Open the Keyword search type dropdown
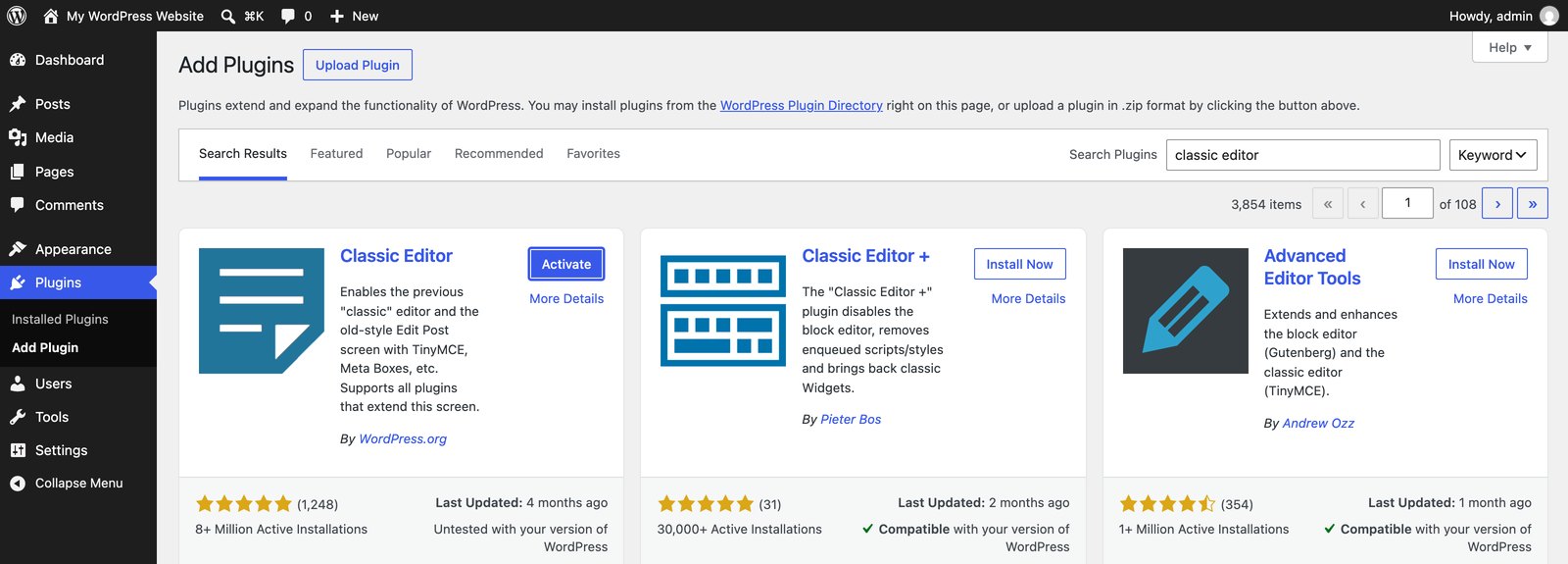The width and height of the screenshot is (1568, 564). (x=1493, y=155)
